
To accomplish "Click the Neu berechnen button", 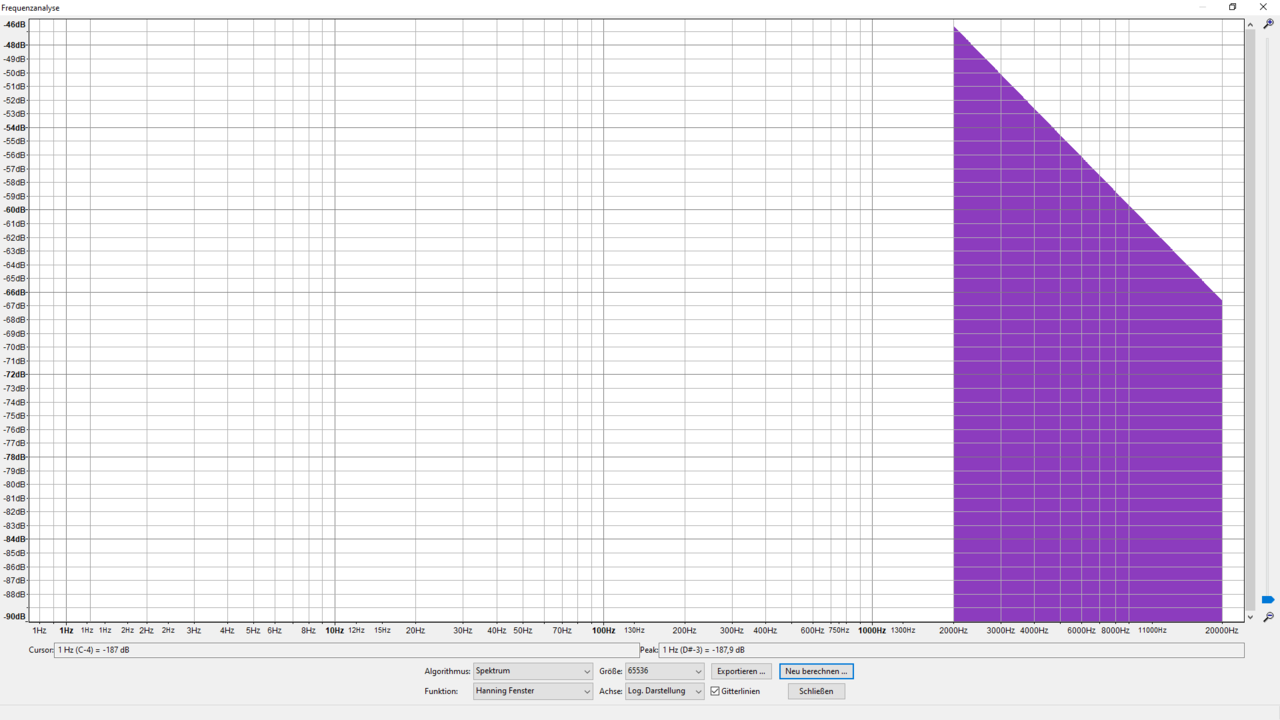I will click(816, 671).
